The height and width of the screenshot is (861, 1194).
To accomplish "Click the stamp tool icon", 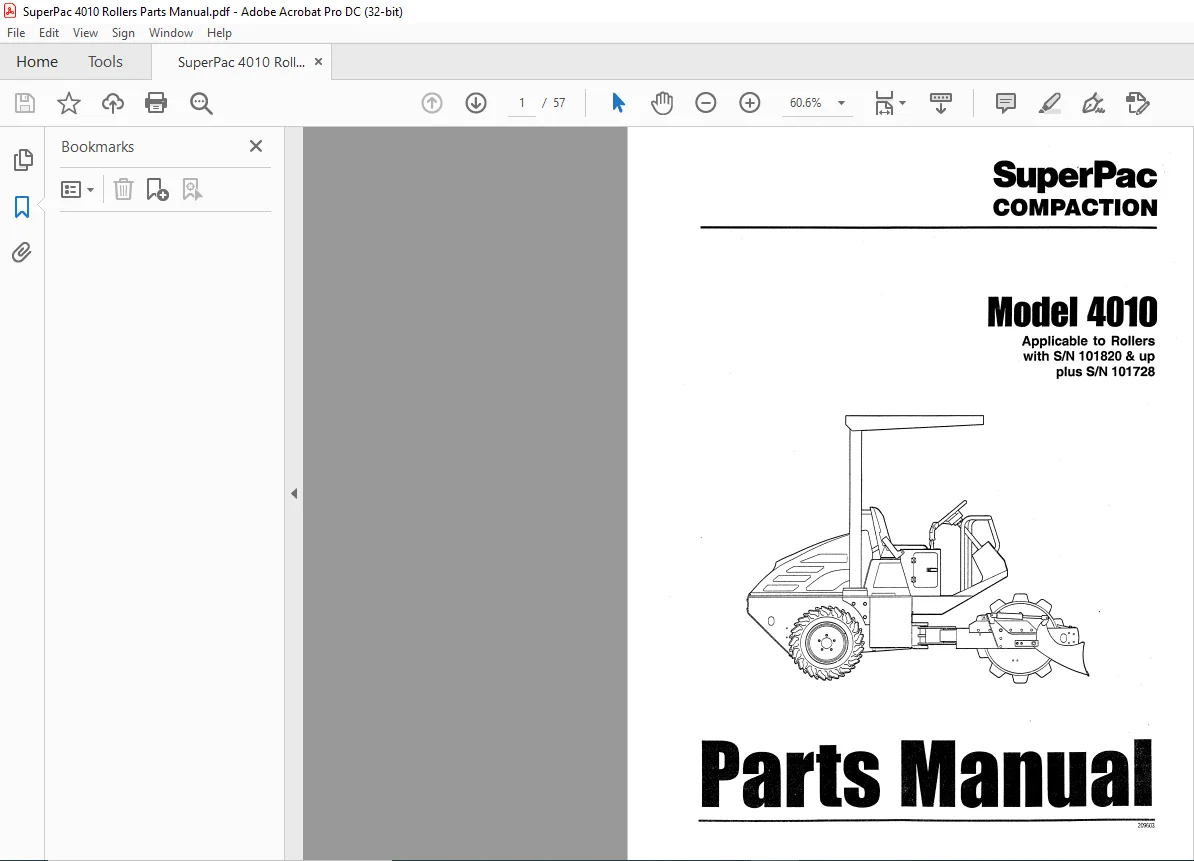I will 1138,103.
